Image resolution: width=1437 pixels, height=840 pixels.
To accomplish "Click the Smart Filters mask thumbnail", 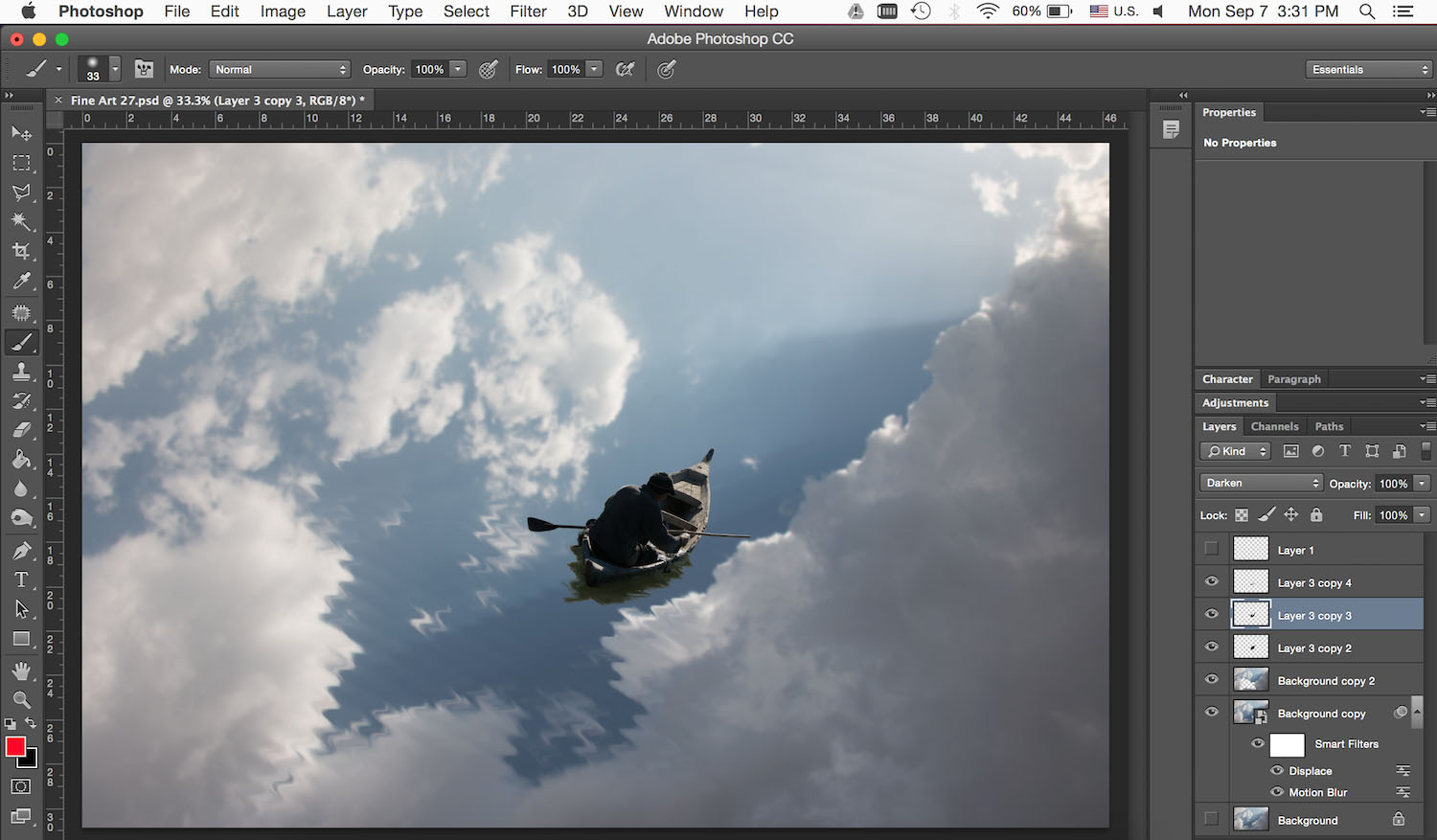I will pyautogui.click(x=1287, y=744).
